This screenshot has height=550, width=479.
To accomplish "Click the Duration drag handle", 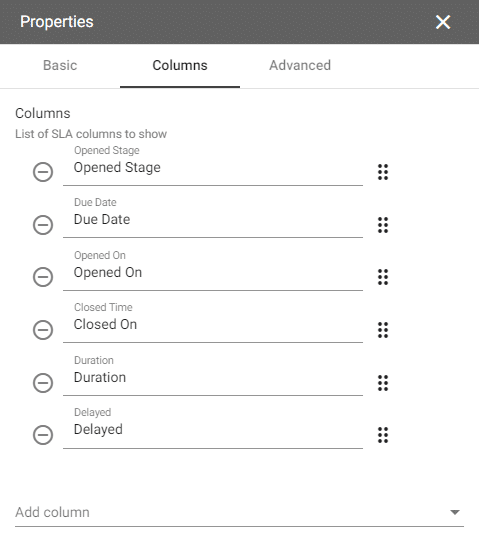I will pos(383,383).
